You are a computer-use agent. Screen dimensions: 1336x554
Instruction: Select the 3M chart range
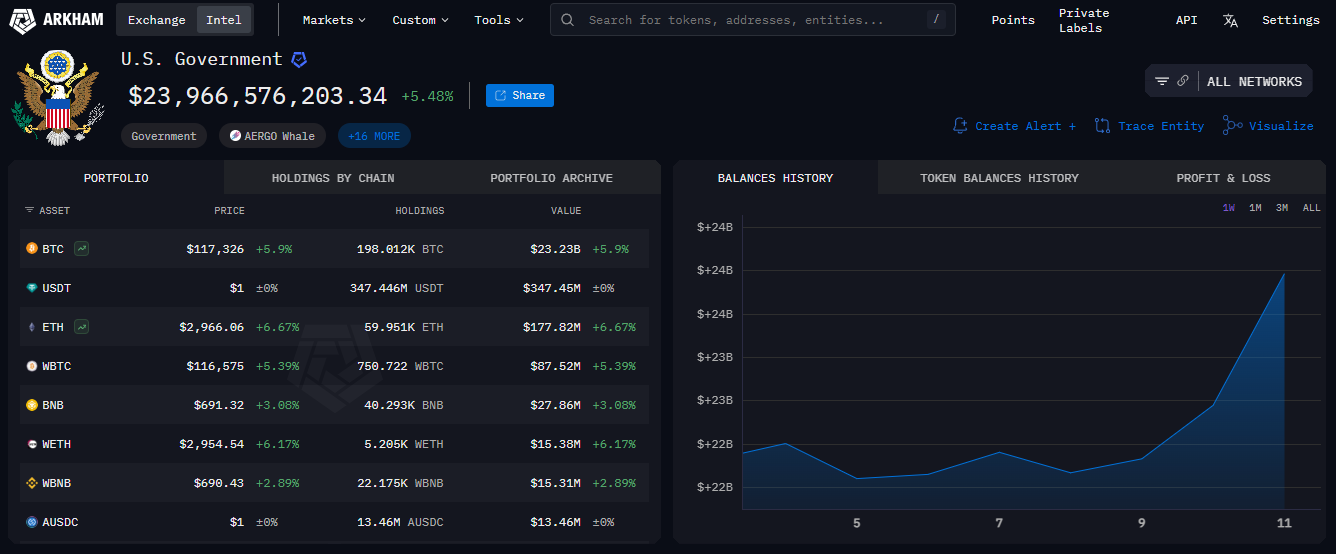coord(1282,208)
